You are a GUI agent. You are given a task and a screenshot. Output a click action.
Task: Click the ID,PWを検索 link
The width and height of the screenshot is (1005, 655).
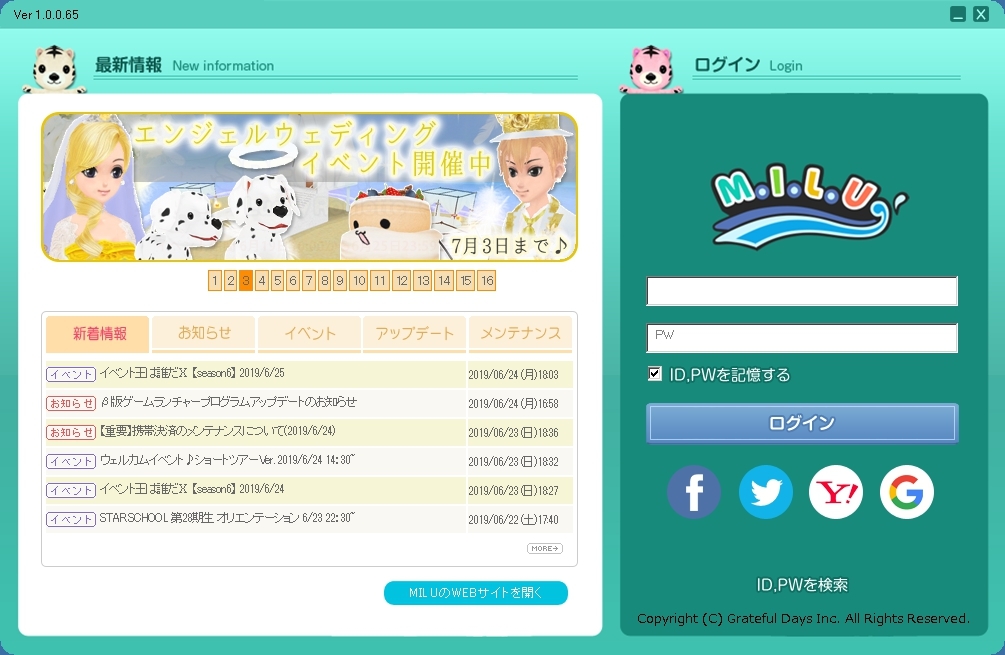[x=802, y=585]
